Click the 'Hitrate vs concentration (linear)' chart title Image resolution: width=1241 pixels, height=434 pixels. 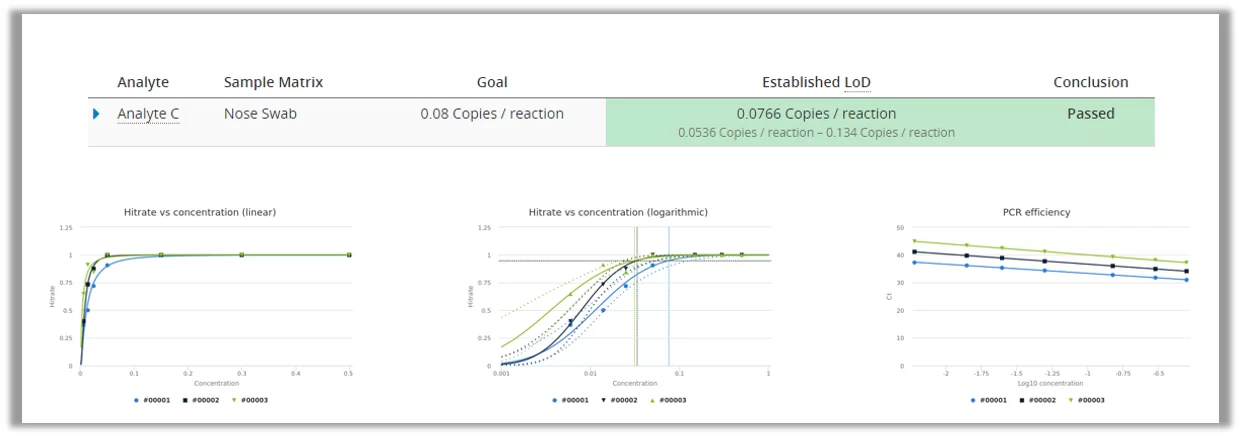click(x=200, y=212)
